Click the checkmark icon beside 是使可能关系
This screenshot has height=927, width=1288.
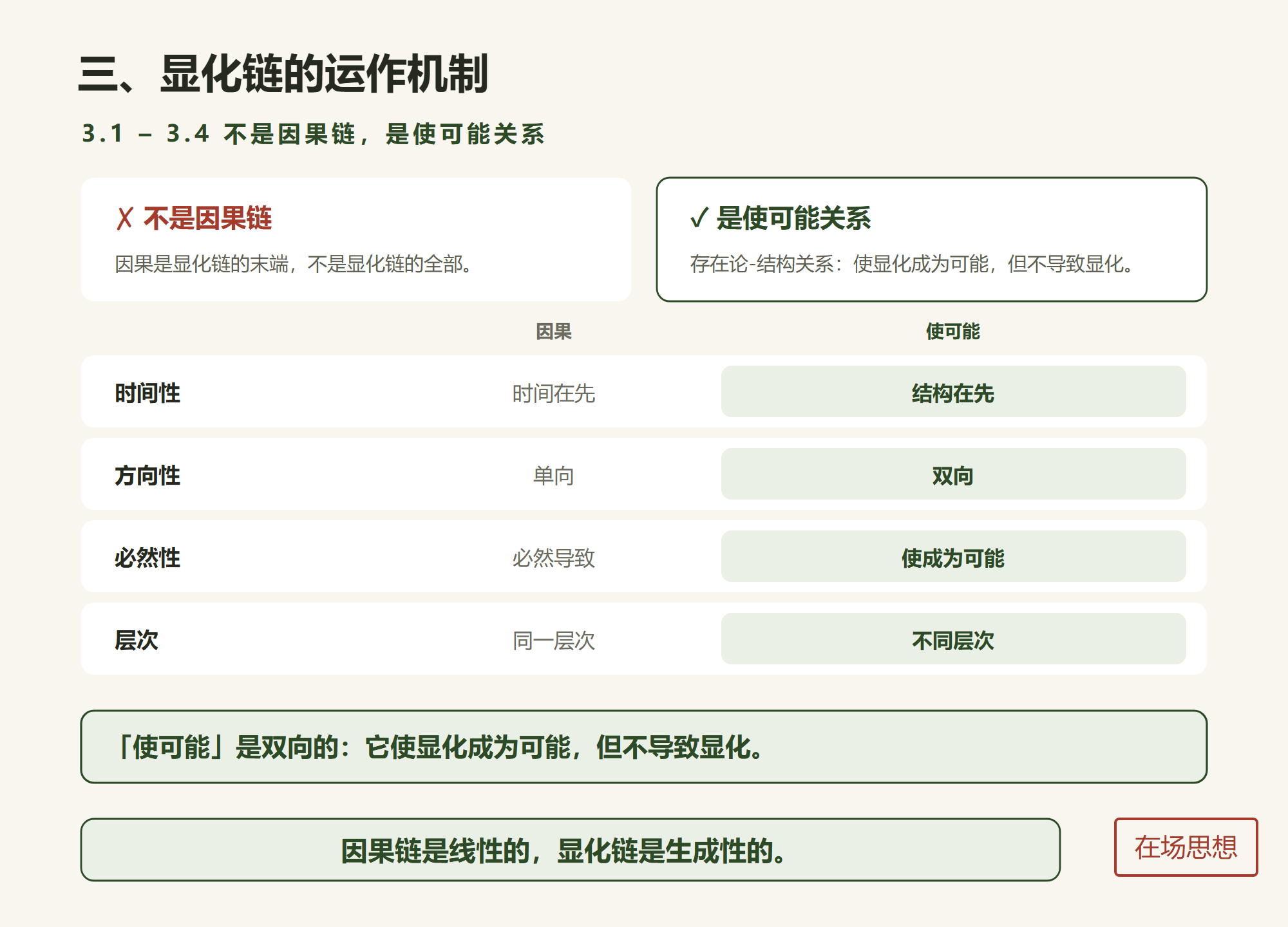click(x=699, y=218)
